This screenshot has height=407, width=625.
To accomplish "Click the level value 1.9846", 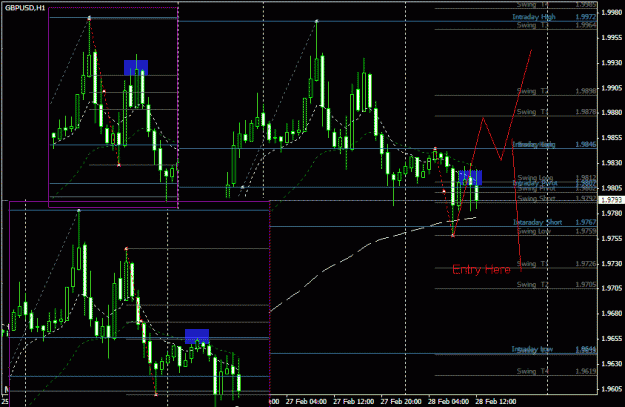I will click(x=586, y=144).
